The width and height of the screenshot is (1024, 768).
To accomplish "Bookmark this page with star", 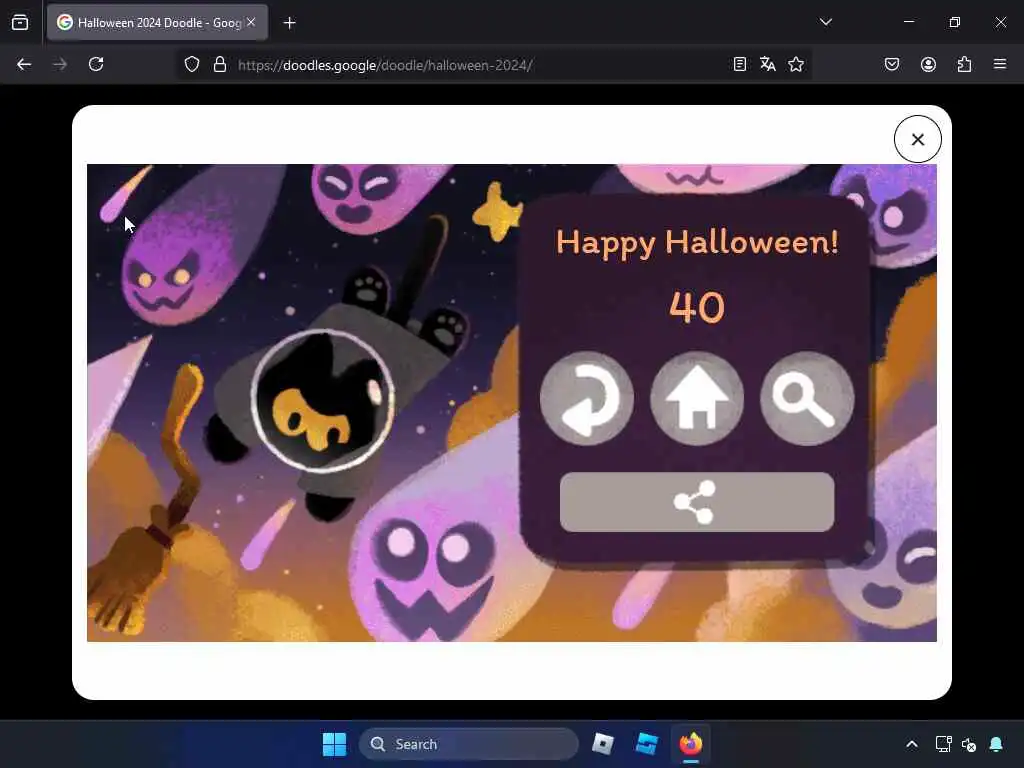I will click(795, 64).
